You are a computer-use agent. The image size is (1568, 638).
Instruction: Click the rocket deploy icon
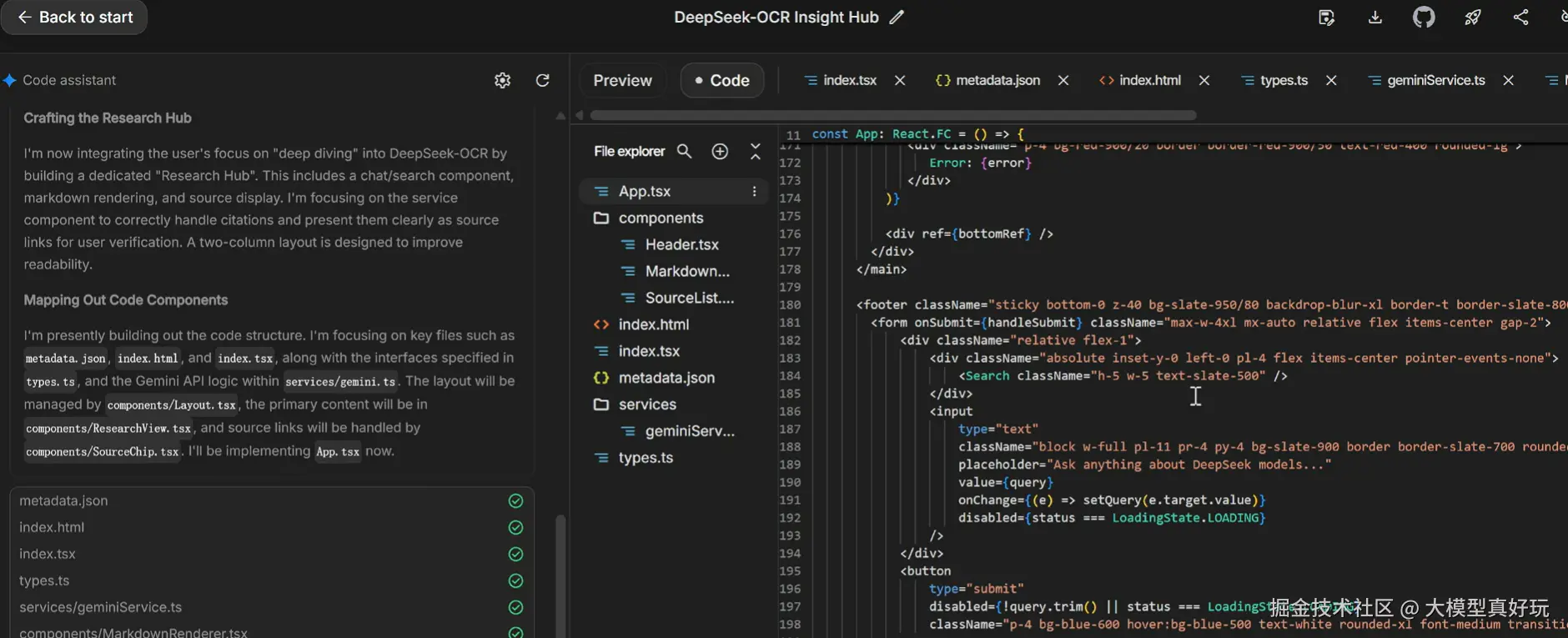point(1473,18)
